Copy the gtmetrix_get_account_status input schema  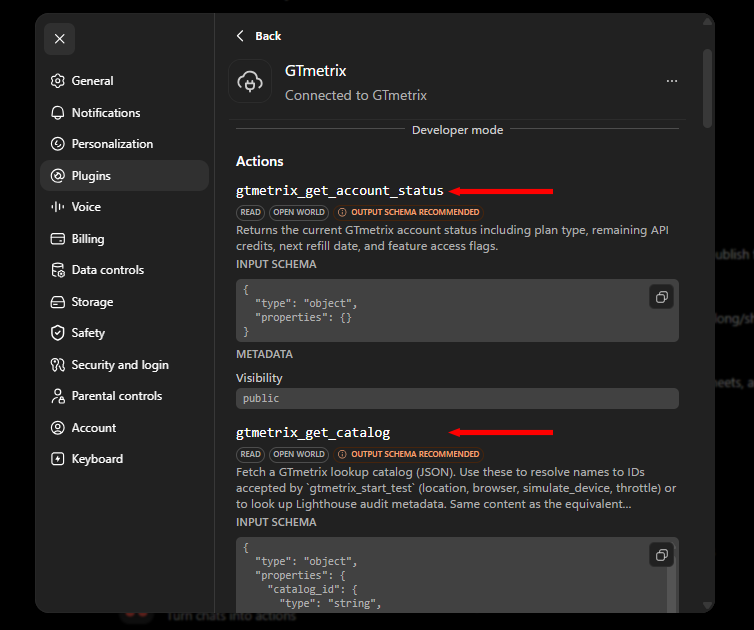pyautogui.click(x=662, y=297)
